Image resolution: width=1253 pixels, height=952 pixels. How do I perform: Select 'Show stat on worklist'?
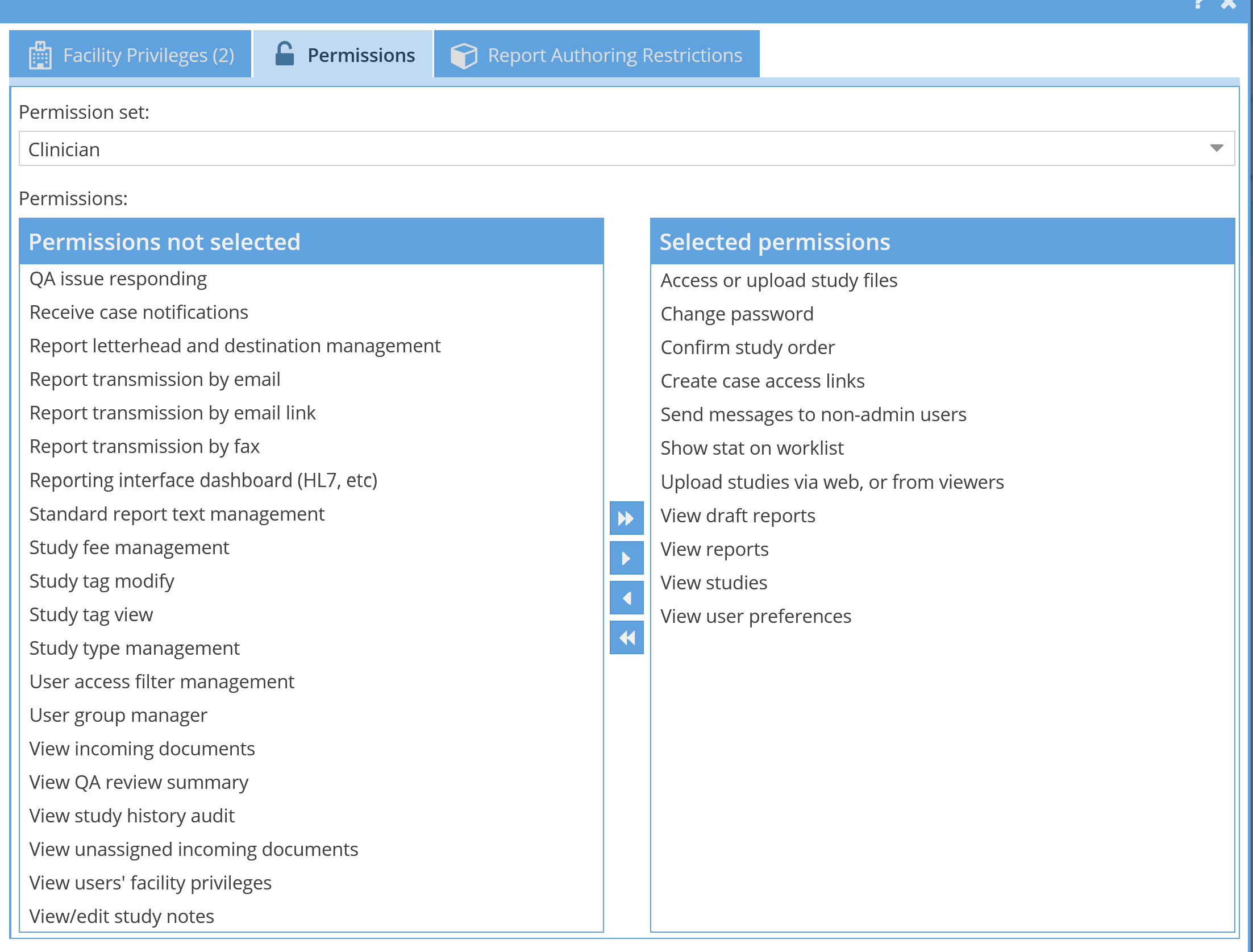942,448
